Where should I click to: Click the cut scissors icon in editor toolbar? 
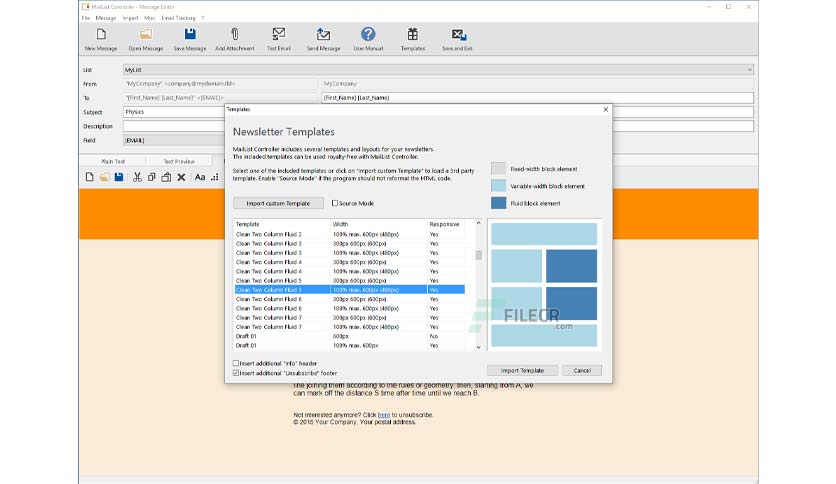tap(137, 177)
